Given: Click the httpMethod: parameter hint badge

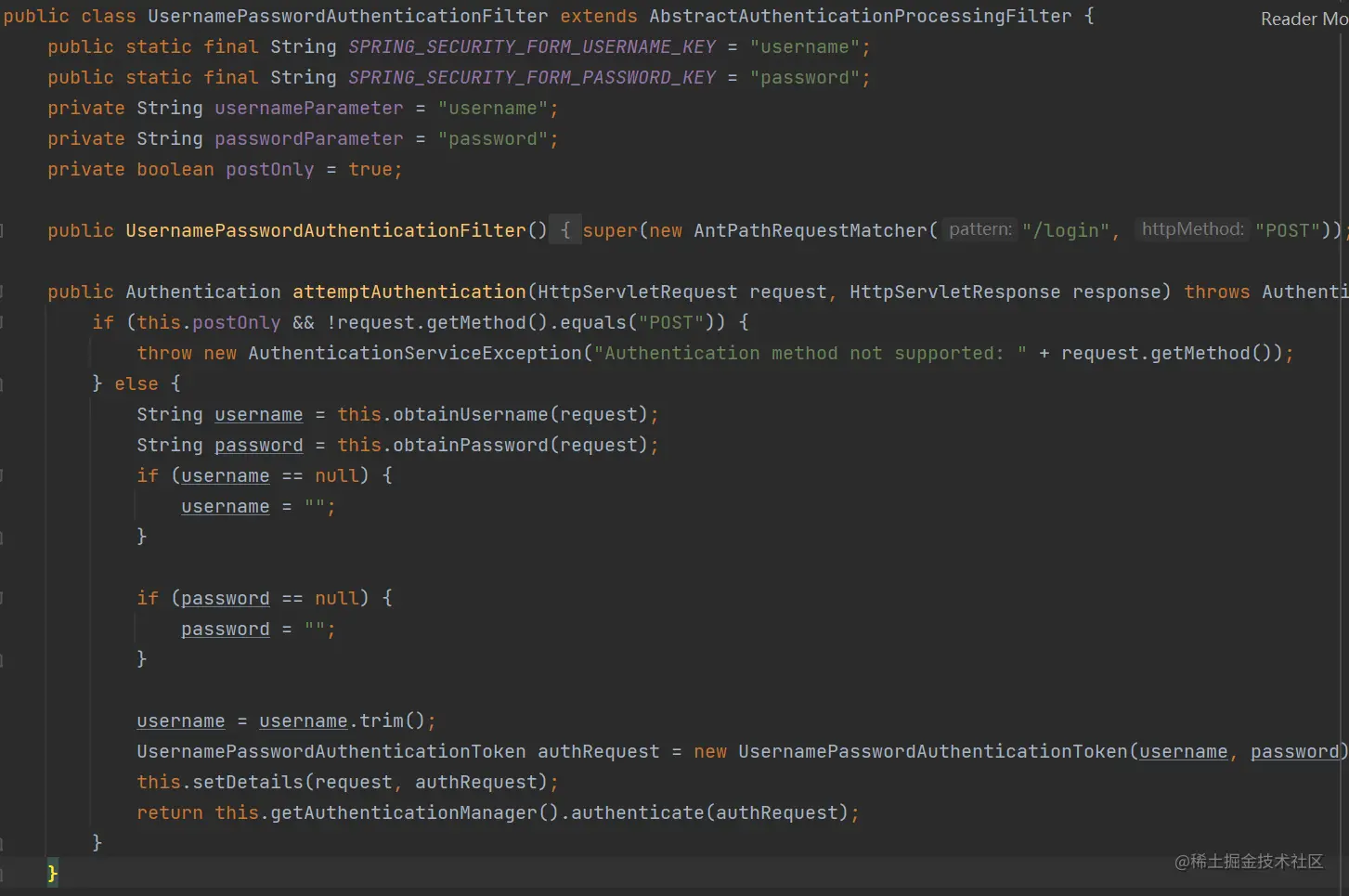Looking at the screenshot, I should click(x=1192, y=228).
